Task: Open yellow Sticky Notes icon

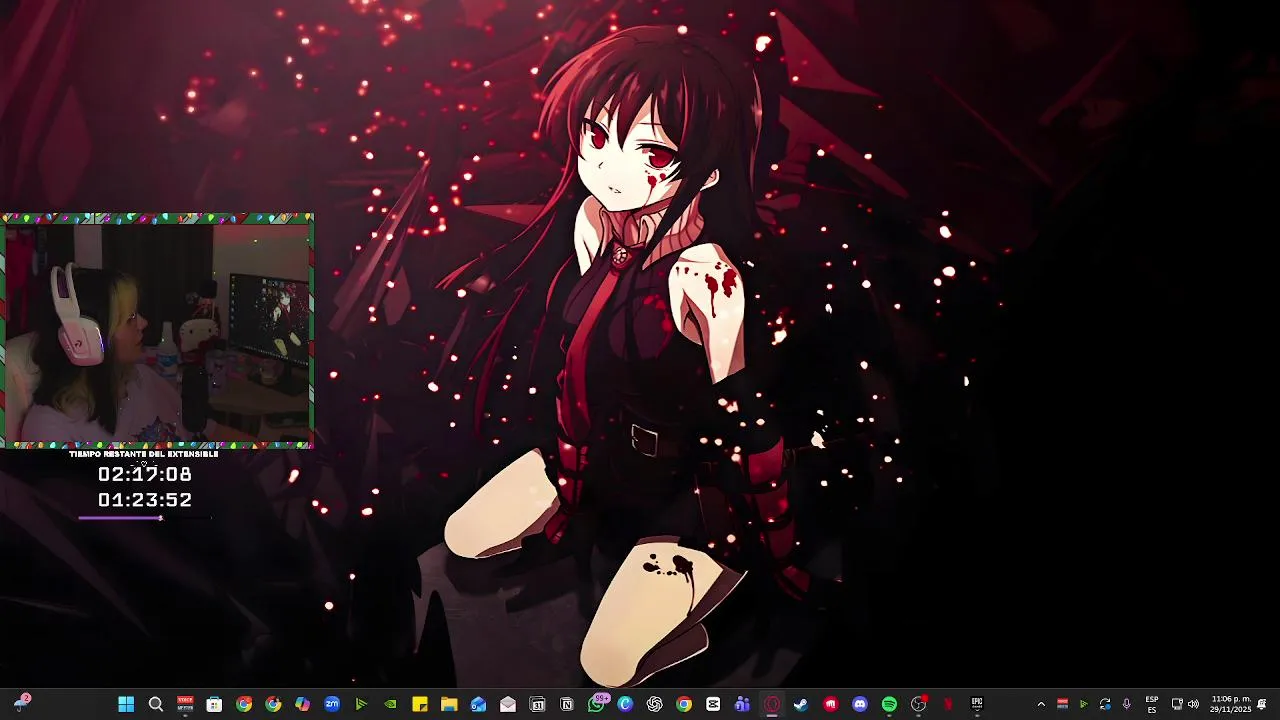Action: [420, 704]
